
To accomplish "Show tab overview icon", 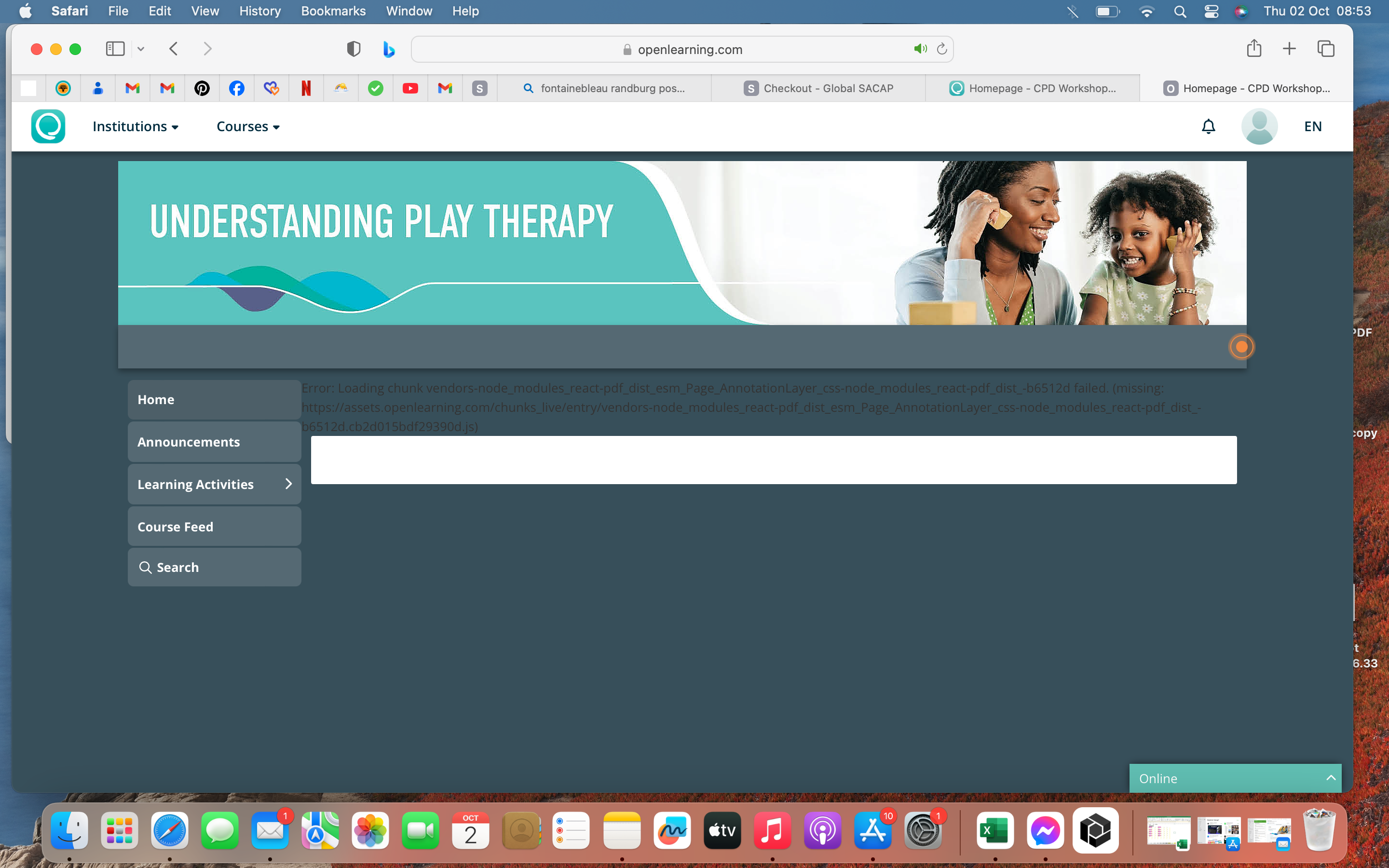I will [1325, 49].
